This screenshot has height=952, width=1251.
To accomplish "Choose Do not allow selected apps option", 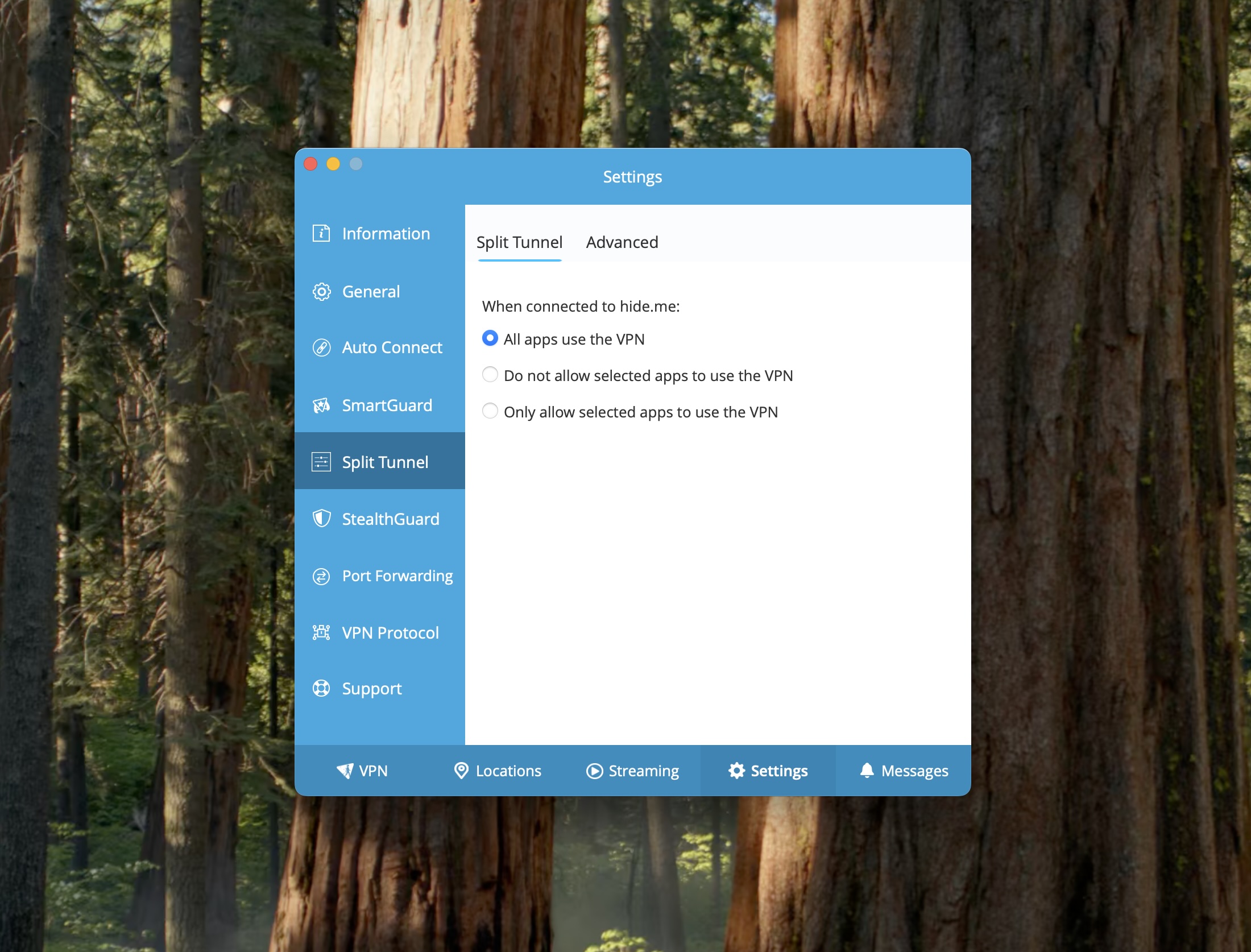I will pos(490,375).
